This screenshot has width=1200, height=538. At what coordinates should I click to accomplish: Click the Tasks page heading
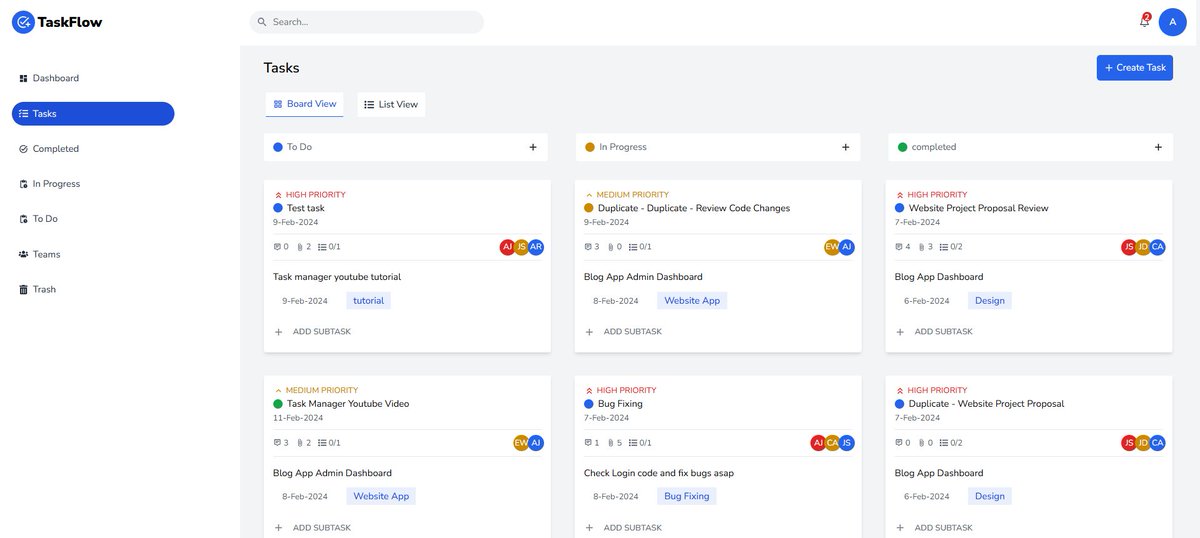click(281, 68)
